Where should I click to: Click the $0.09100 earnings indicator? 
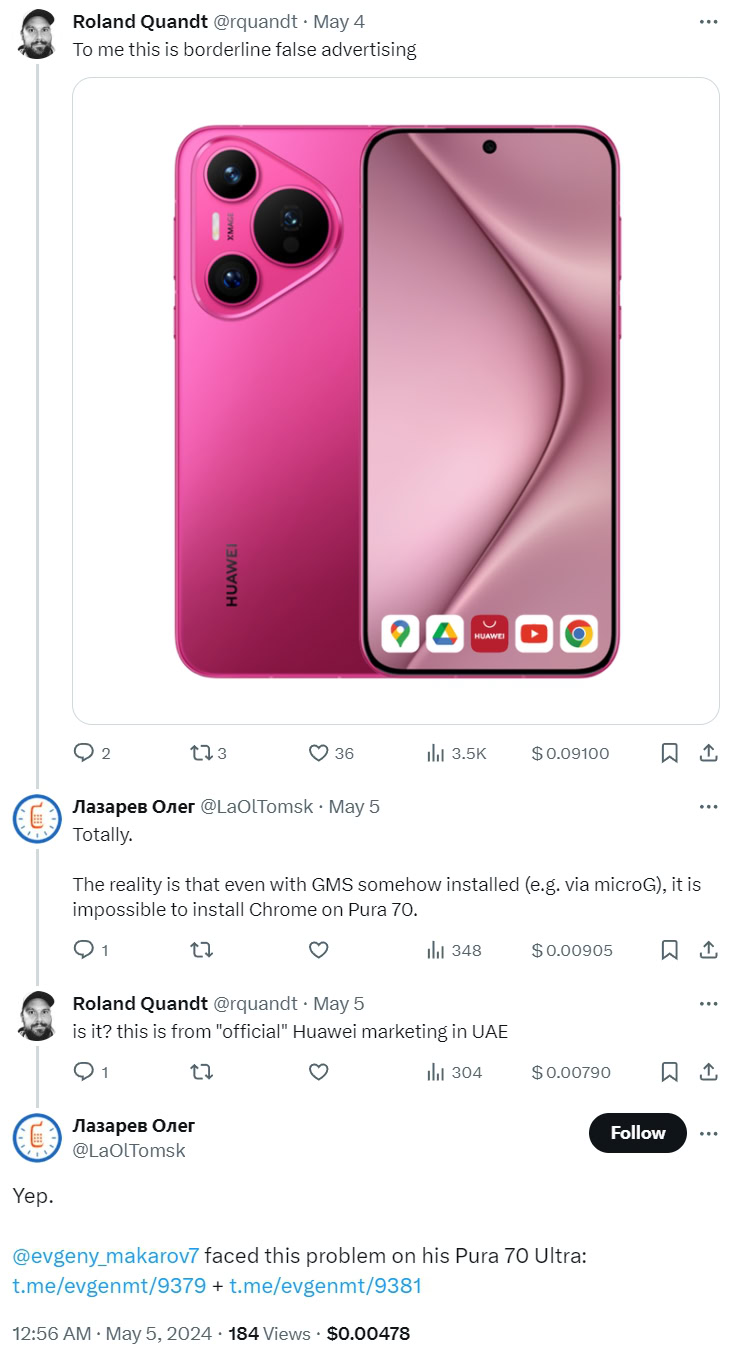tap(570, 753)
